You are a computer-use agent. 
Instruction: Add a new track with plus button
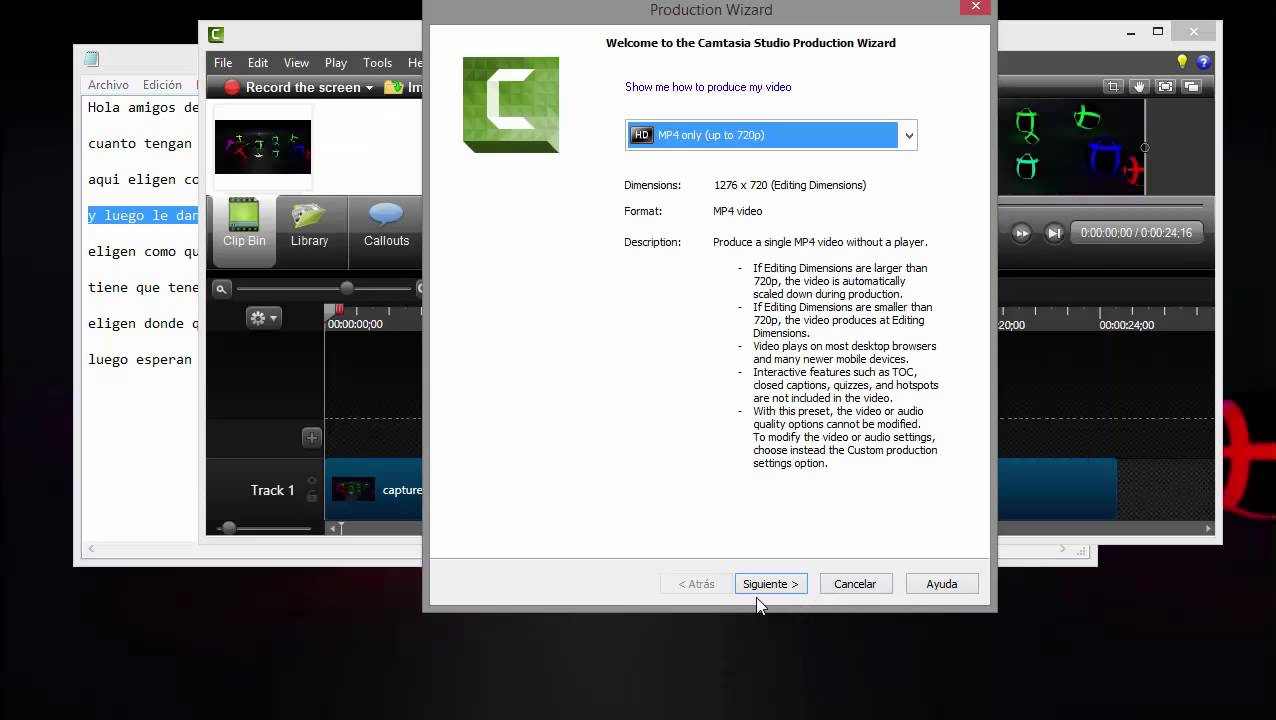click(x=312, y=437)
